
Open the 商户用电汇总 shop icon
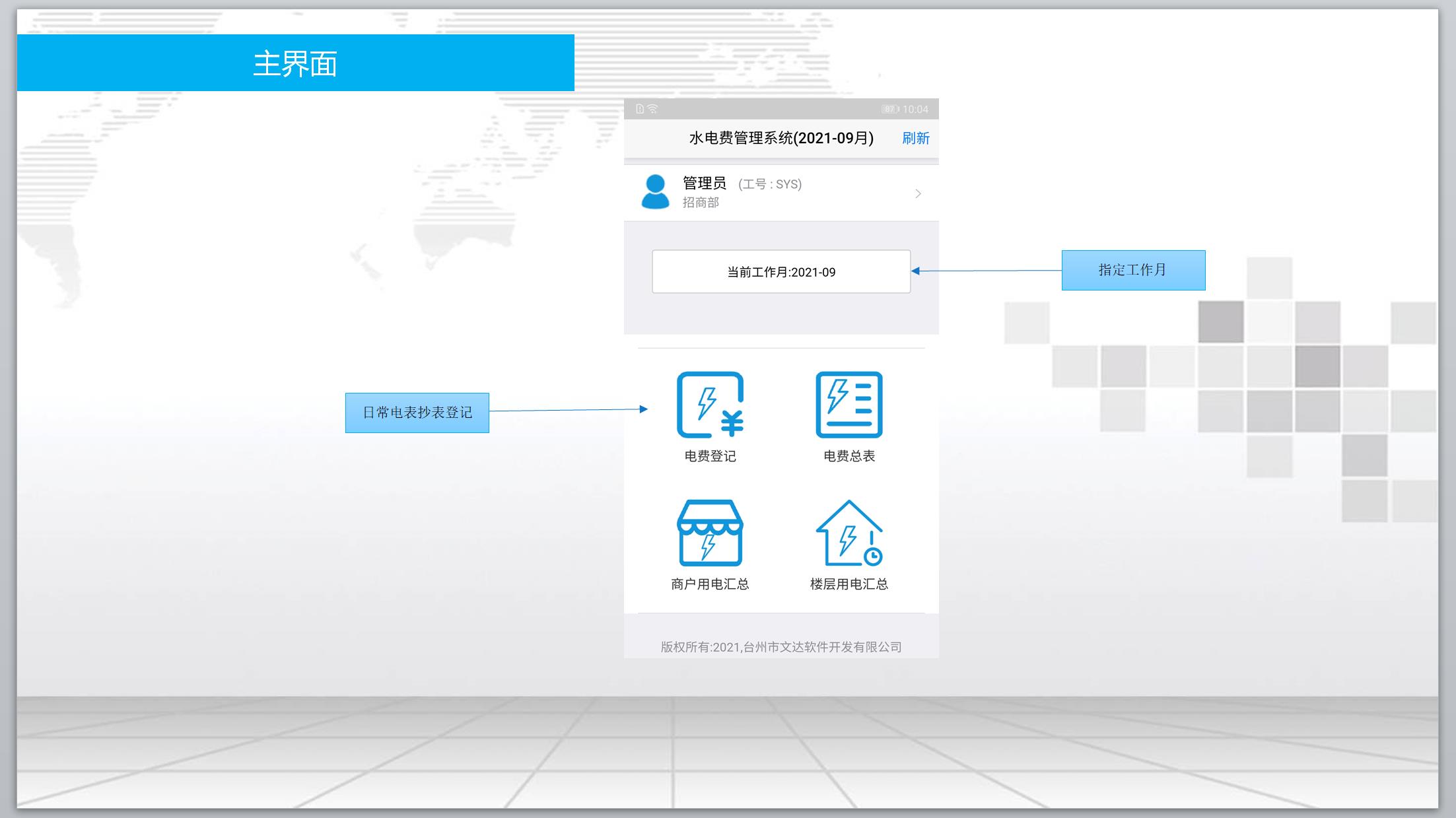coord(710,533)
